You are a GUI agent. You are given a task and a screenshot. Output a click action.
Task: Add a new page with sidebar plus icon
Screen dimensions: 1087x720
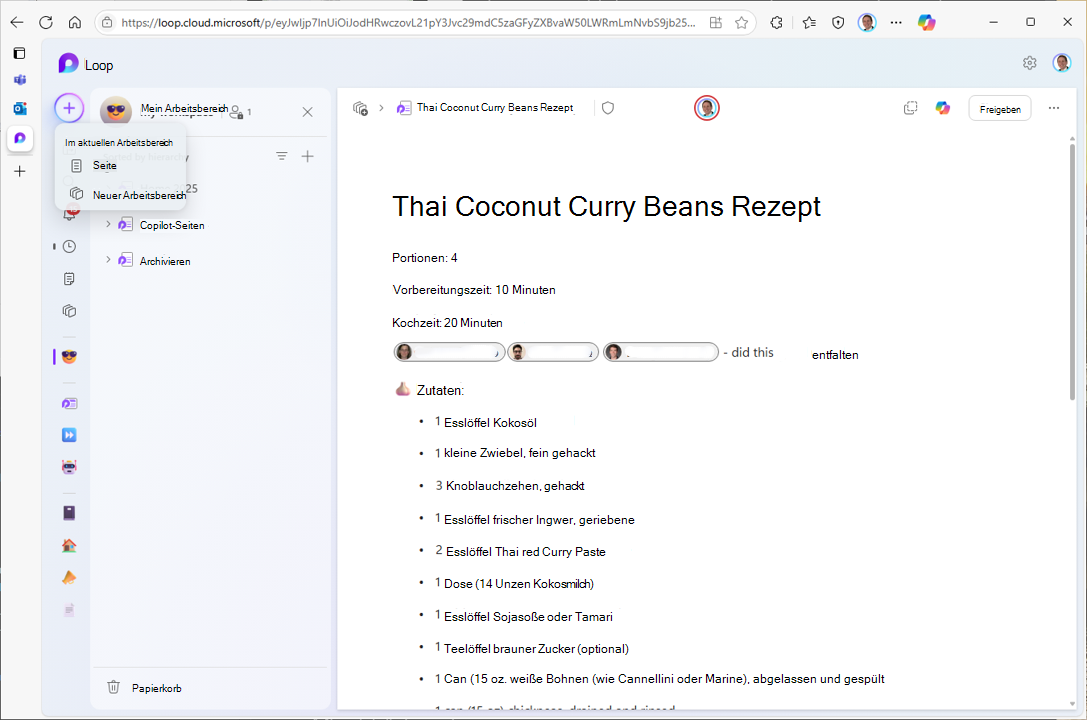[308, 156]
